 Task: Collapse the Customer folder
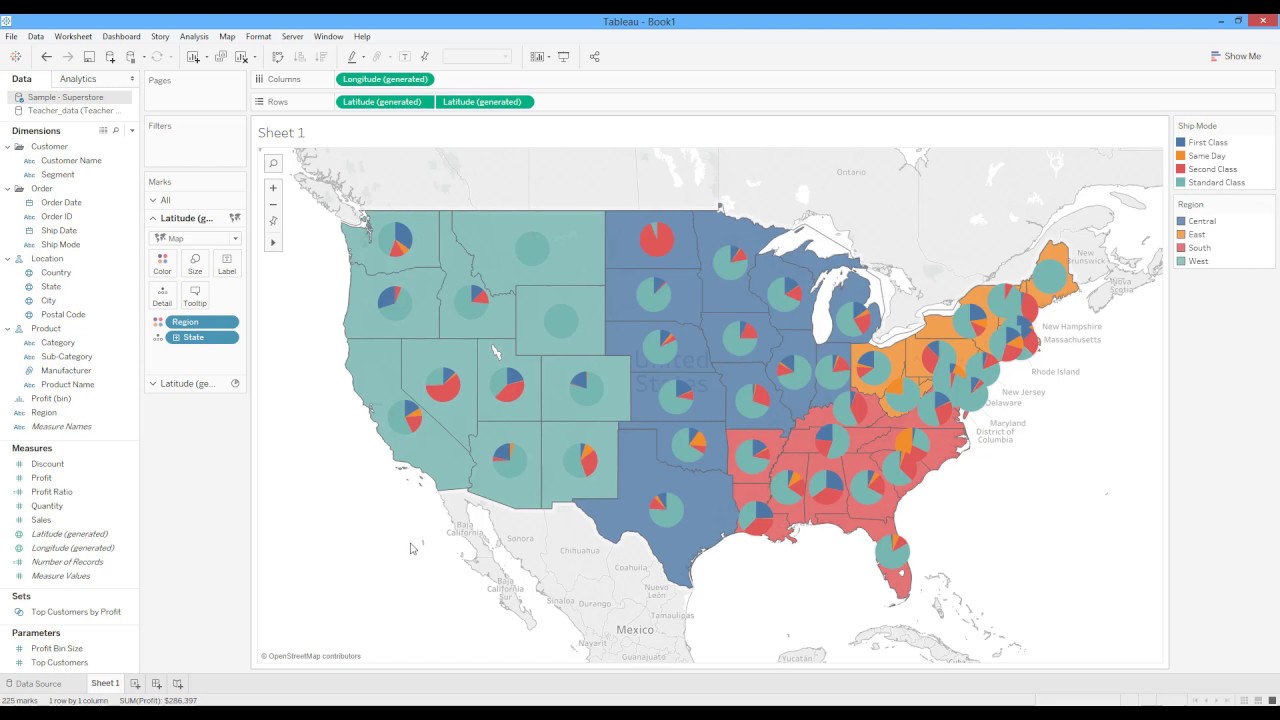[7, 147]
